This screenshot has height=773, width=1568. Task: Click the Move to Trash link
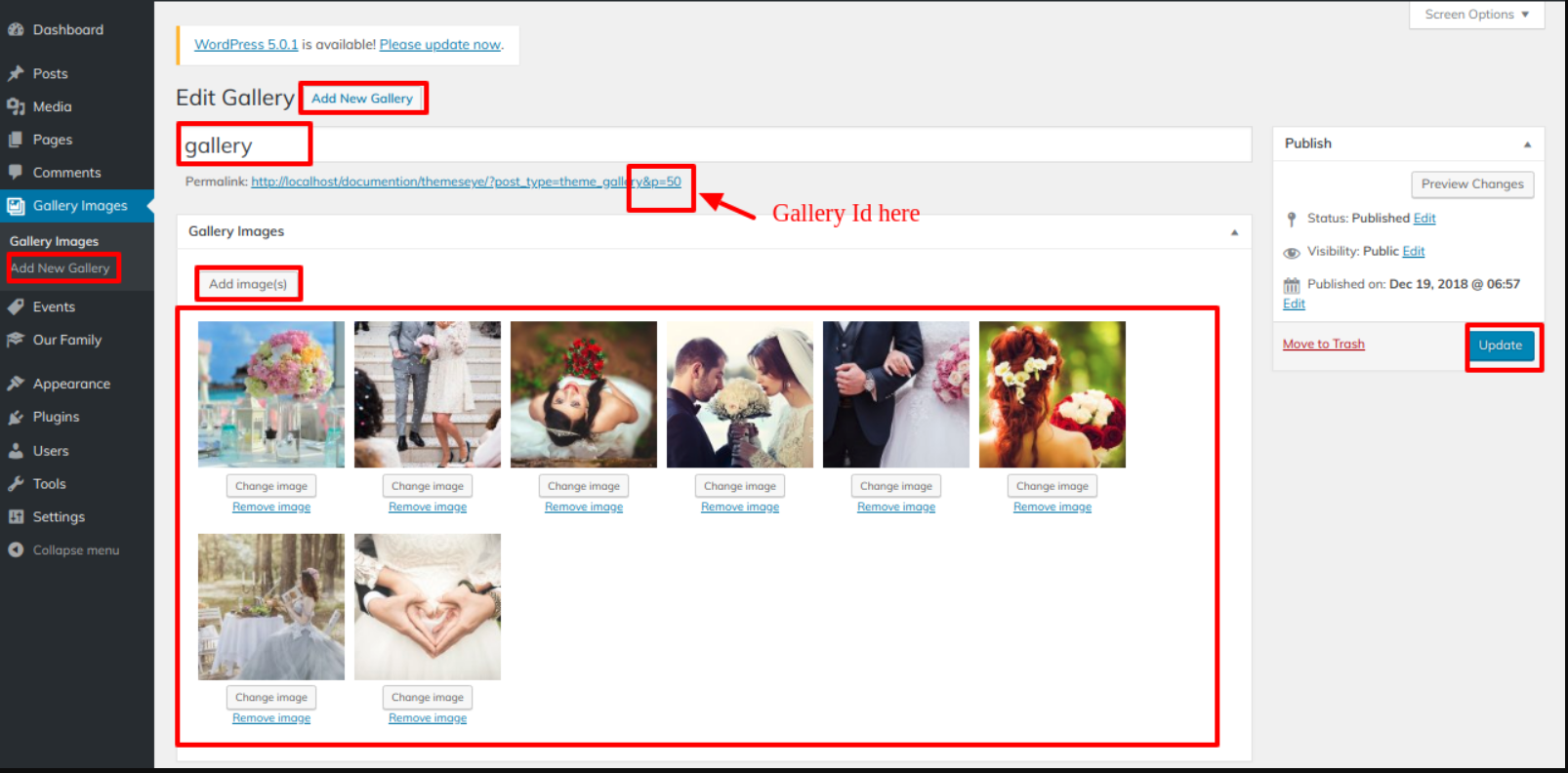[1323, 345]
